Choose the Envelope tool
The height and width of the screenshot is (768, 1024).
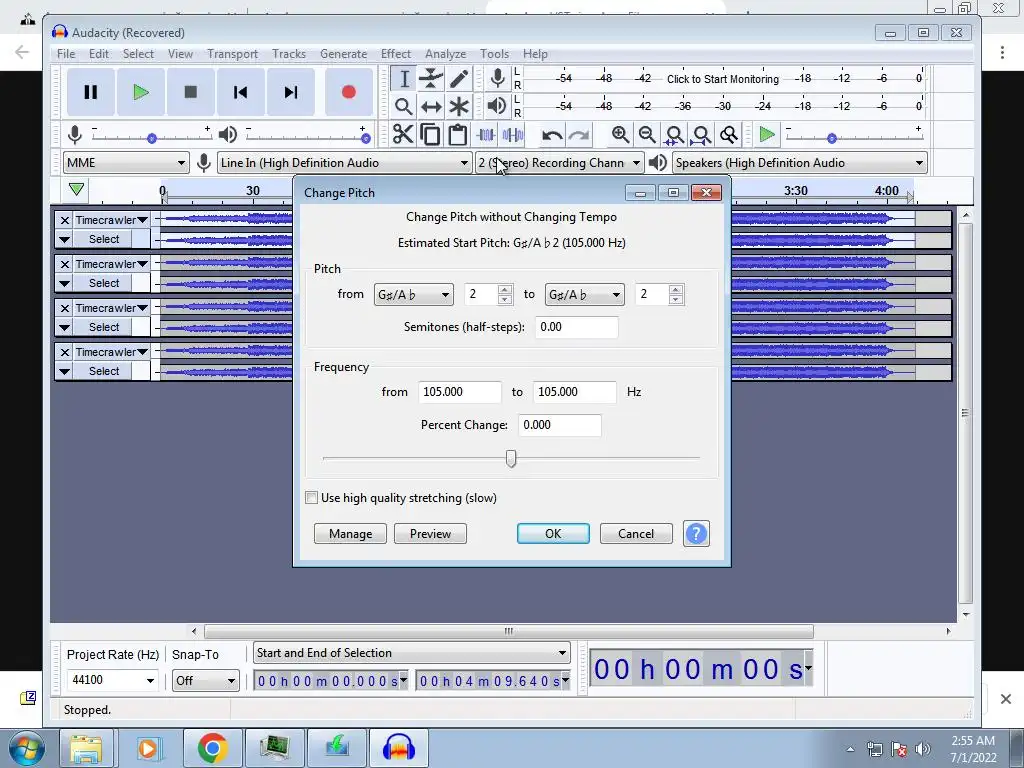click(431, 79)
